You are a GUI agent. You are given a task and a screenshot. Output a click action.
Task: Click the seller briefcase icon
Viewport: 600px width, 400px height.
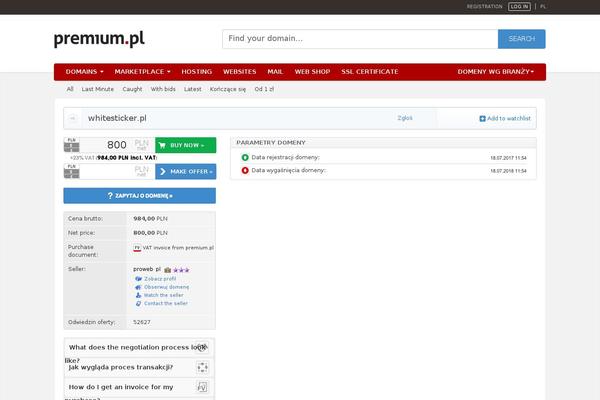(x=168, y=270)
